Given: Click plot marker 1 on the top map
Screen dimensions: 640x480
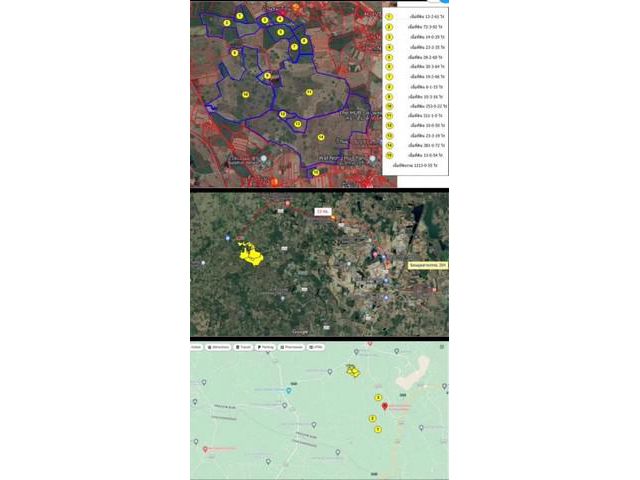Looking at the screenshot, I should click(x=240, y=16).
